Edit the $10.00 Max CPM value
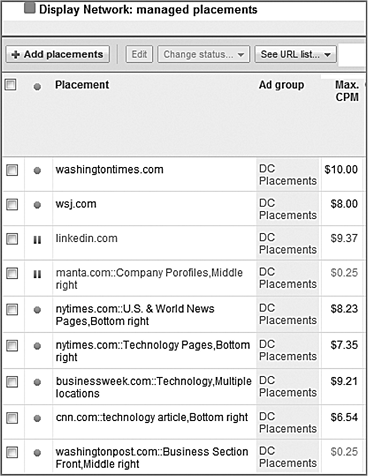 (x=341, y=169)
